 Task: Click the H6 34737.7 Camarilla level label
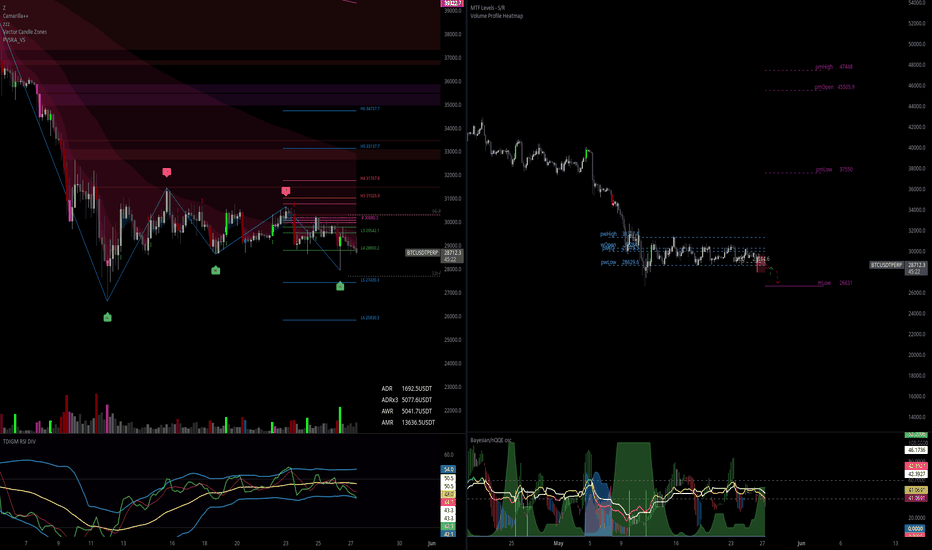click(370, 109)
